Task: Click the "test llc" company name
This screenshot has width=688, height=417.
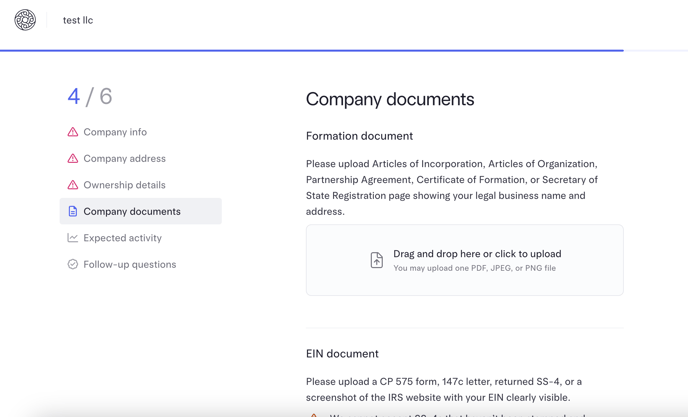Action: (78, 20)
